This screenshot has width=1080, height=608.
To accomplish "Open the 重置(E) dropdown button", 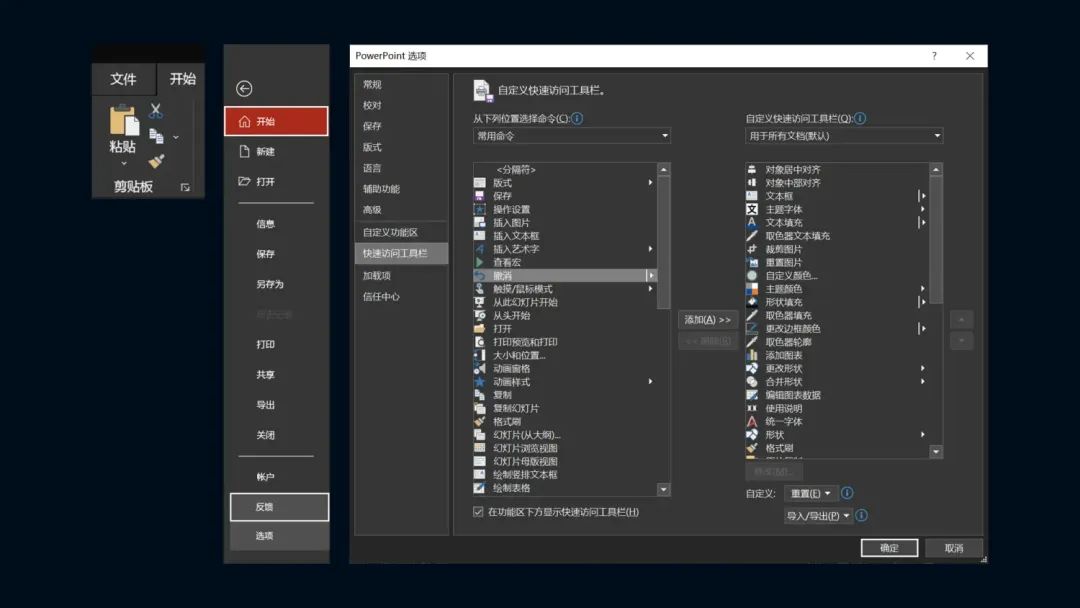I will click(x=810, y=493).
